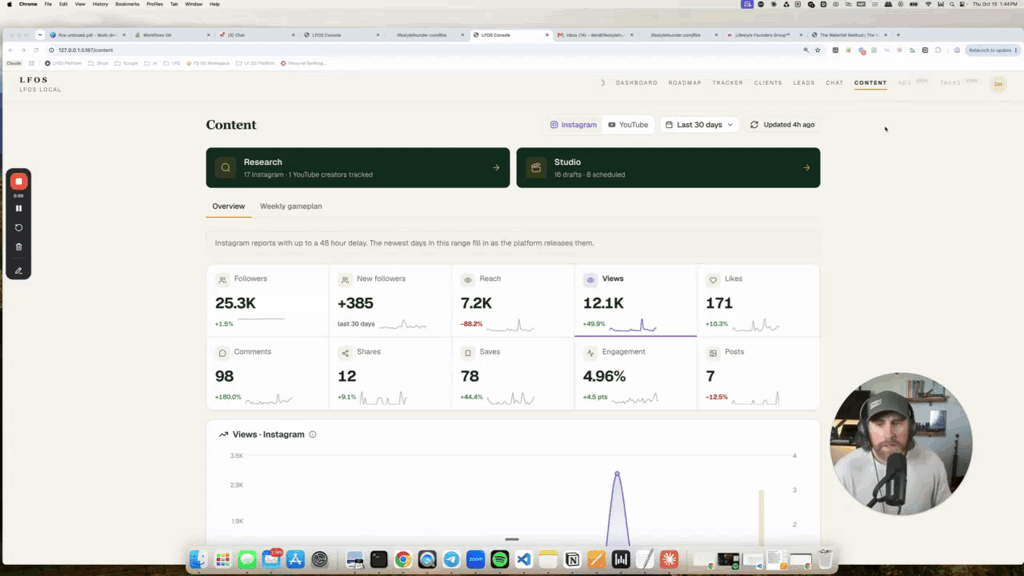Viewport: 1024px width, 576px height.
Task: Select the Followers metric card
Action: [x=268, y=301]
